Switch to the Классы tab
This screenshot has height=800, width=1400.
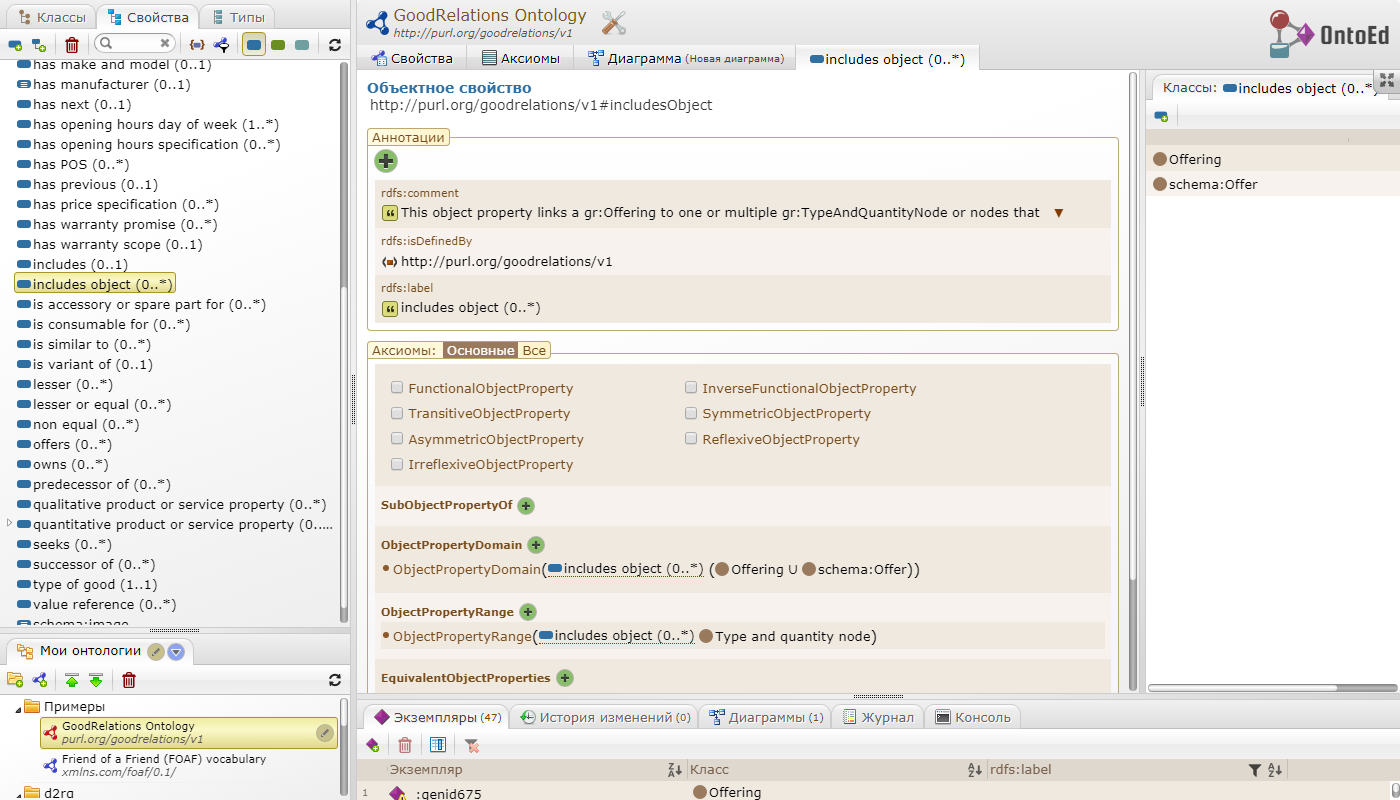pyautogui.click(x=50, y=17)
